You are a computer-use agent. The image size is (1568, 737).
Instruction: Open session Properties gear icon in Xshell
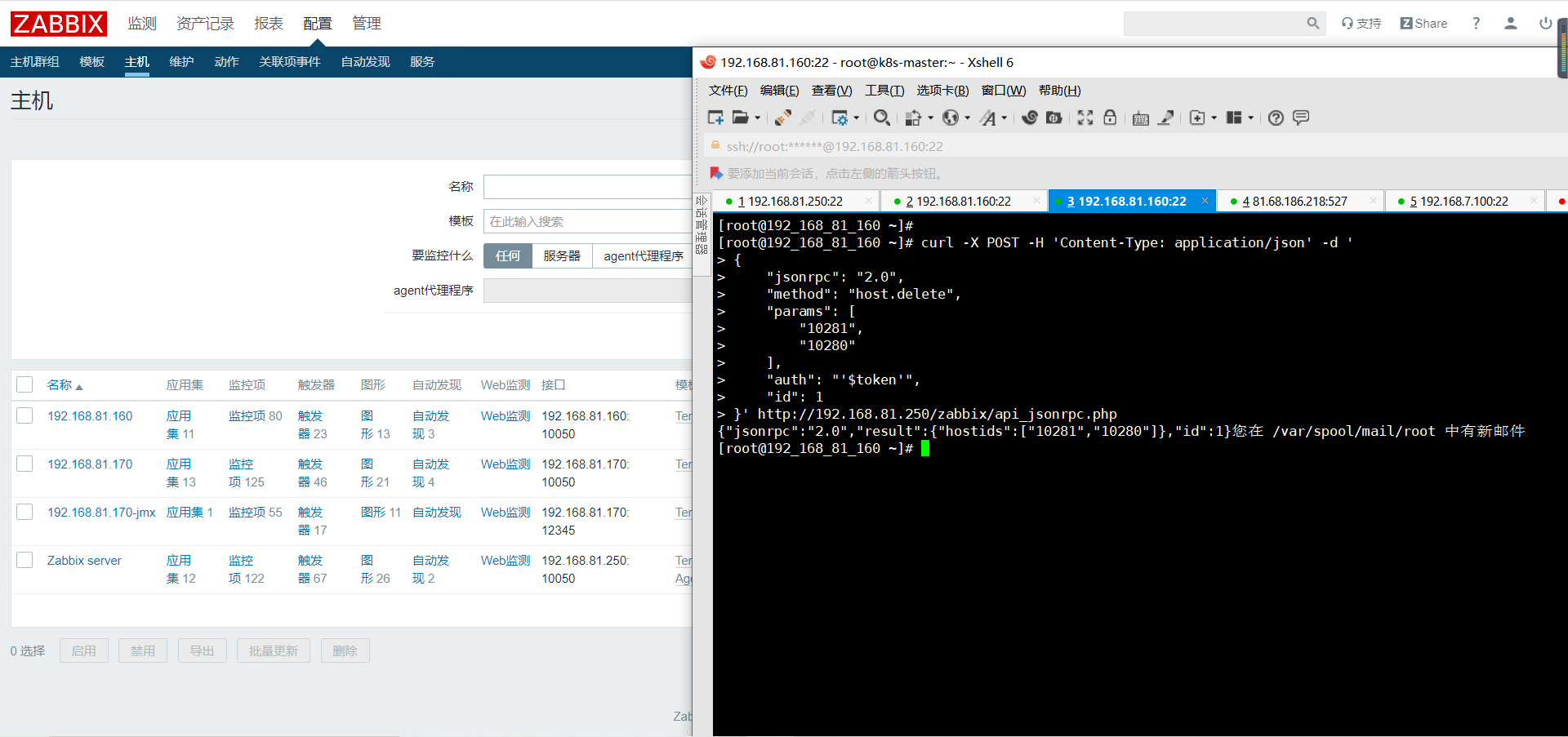pos(840,118)
